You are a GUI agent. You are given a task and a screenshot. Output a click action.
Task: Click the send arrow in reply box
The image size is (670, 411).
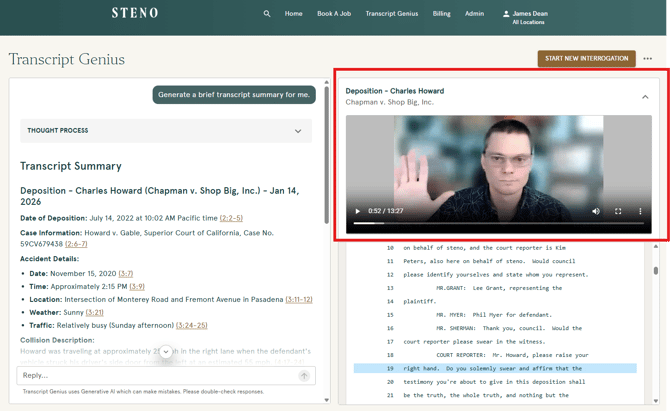click(x=304, y=376)
